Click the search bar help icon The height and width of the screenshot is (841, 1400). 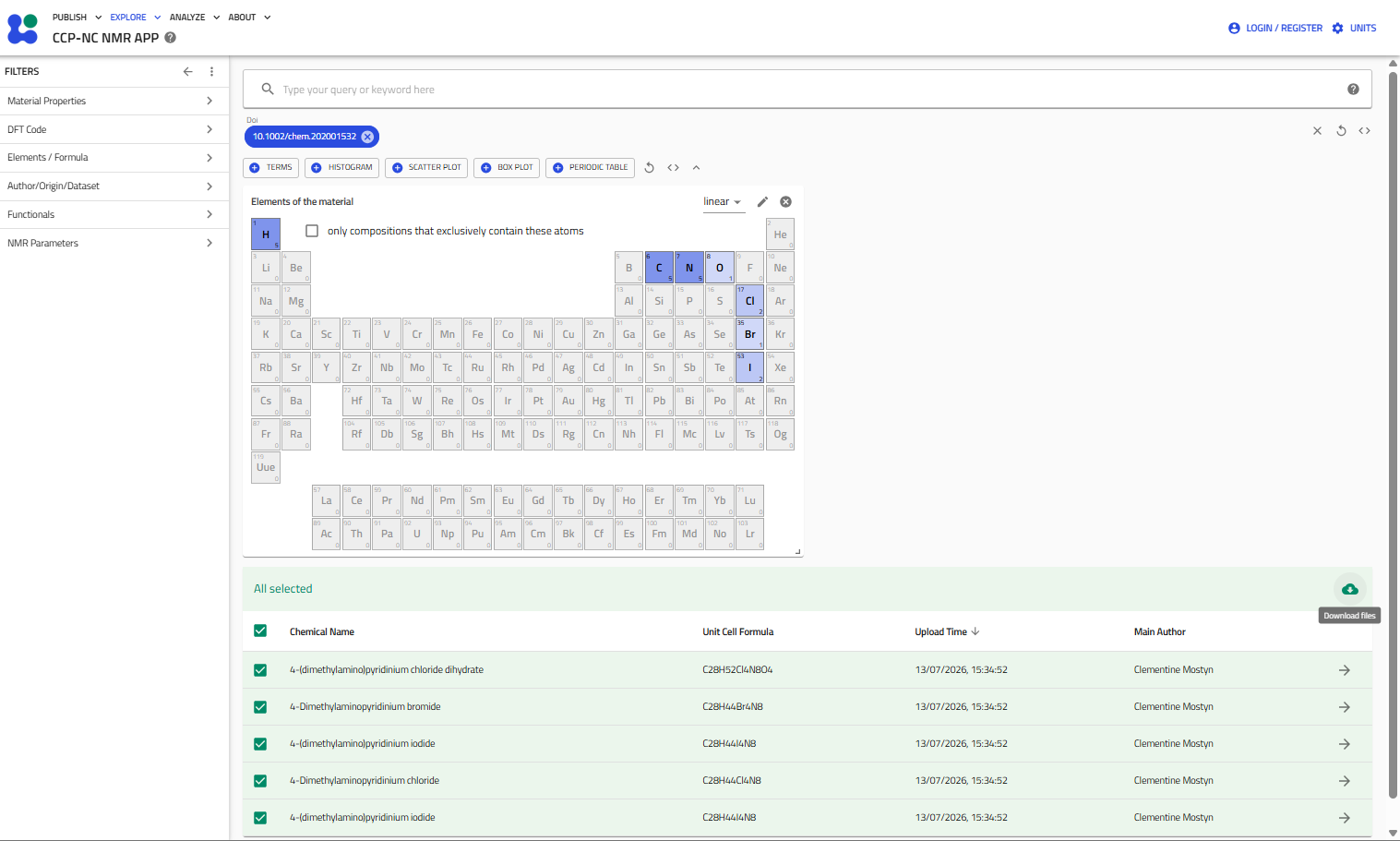1353,90
